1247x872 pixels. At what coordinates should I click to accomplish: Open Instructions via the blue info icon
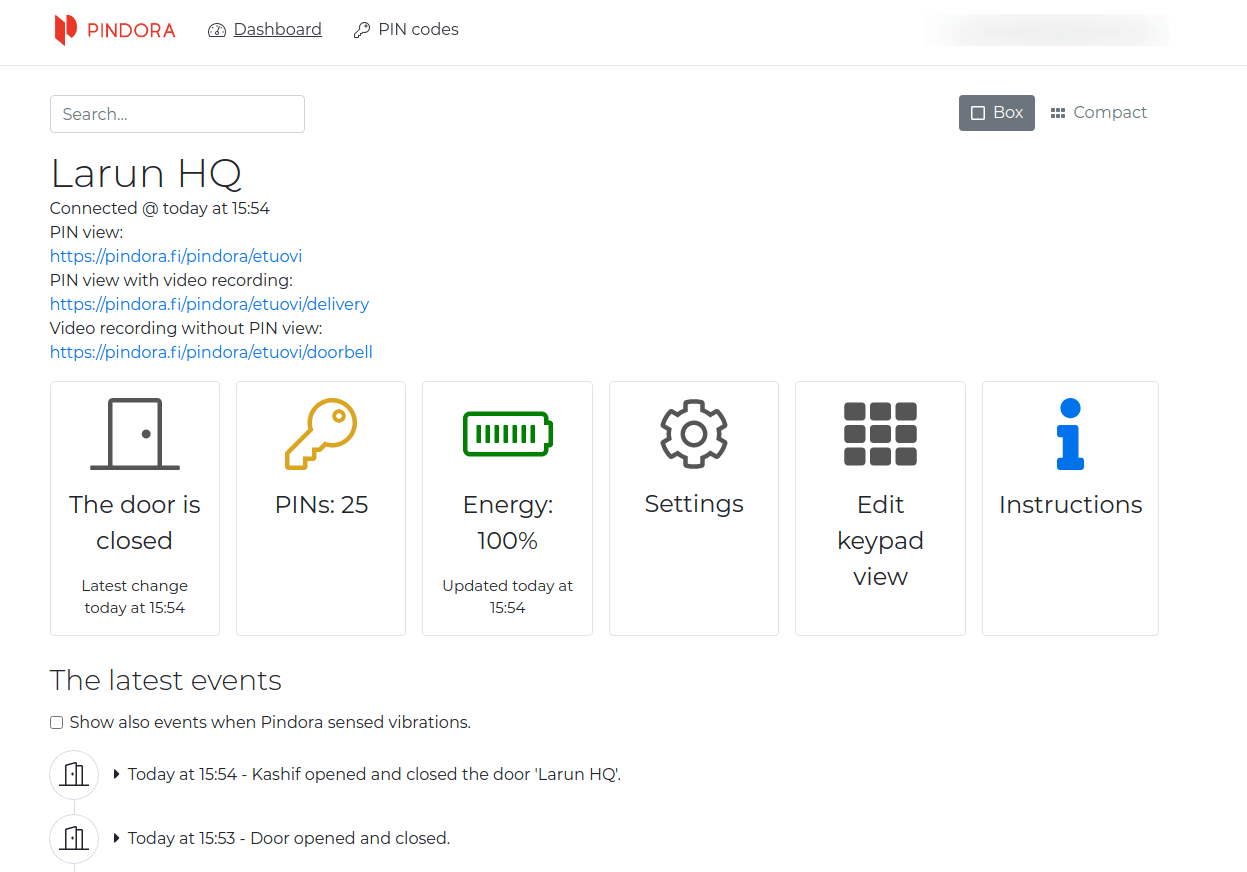(1069, 433)
